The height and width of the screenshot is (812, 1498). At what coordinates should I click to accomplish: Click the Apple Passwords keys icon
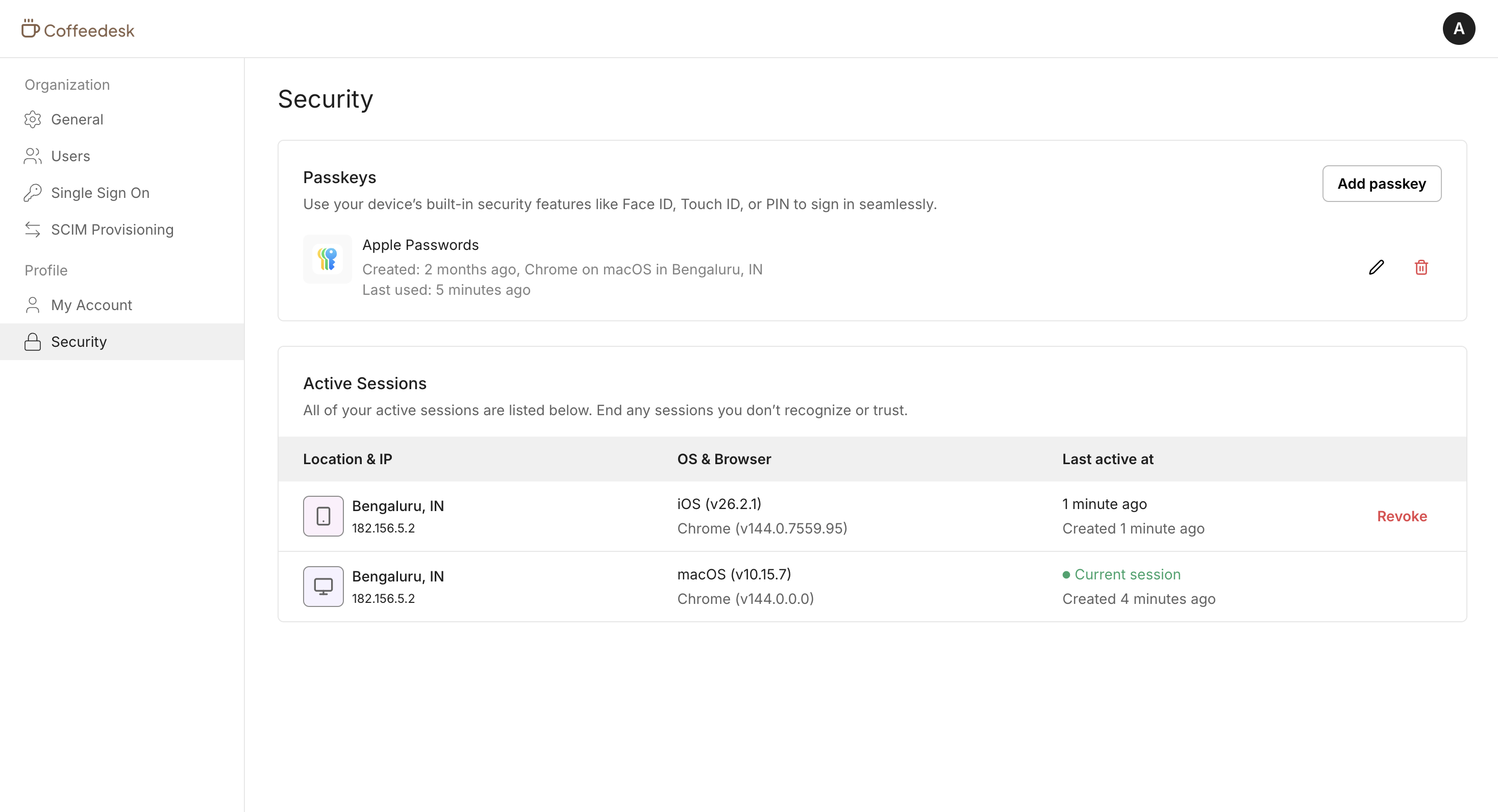coord(328,259)
